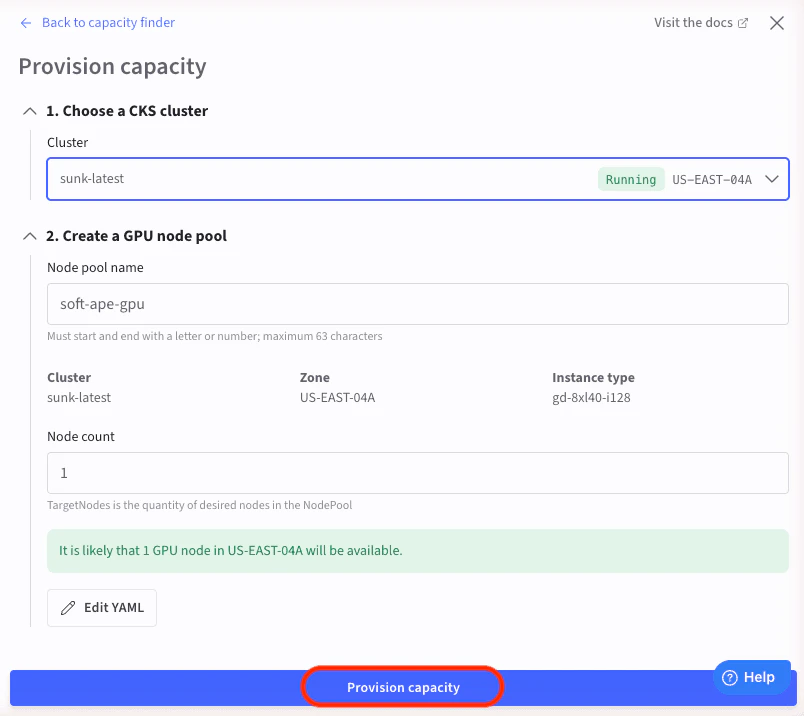Click the Cluster dropdown chevron arrow

click(x=772, y=179)
